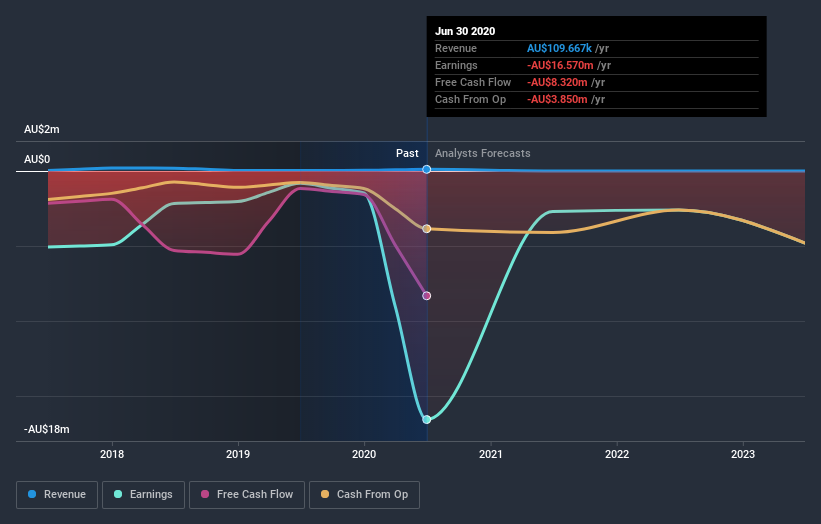
Task: Toggle the Free Cash Flow legend button
Action: click(247, 495)
